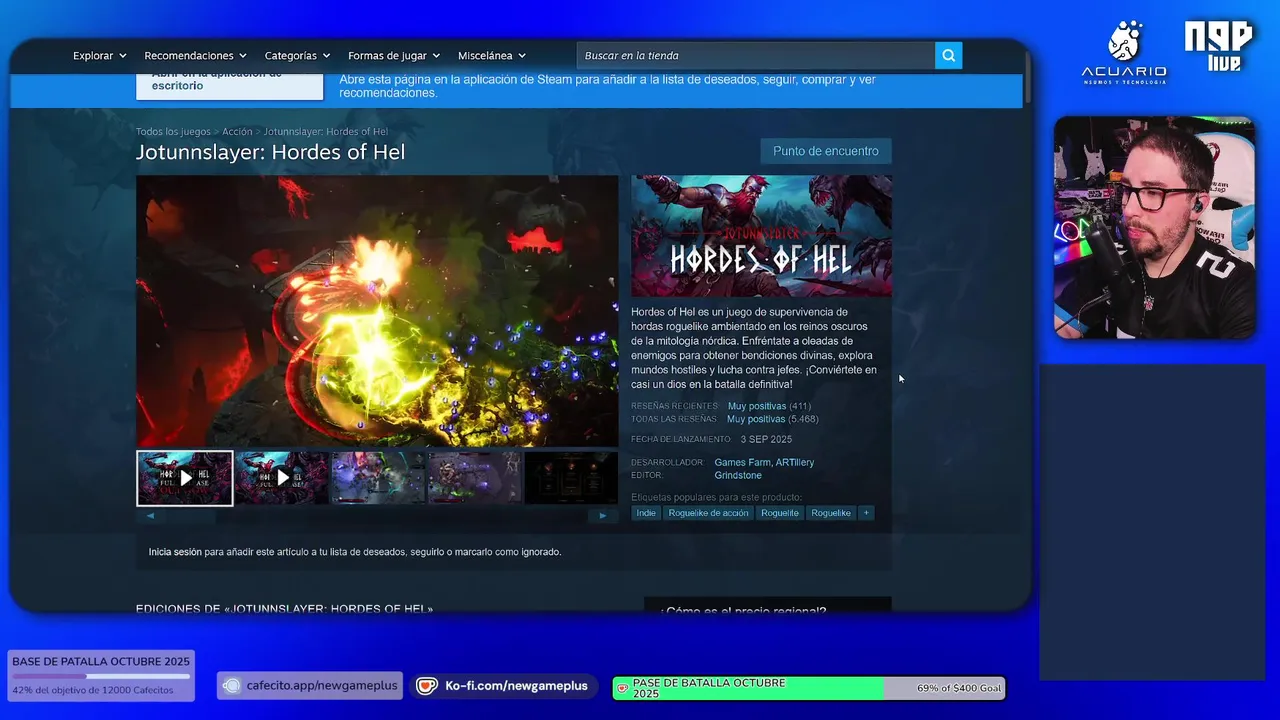Open the Grindstone publisher link
Viewport: 1280px width, 720px height.
(738, 475)
